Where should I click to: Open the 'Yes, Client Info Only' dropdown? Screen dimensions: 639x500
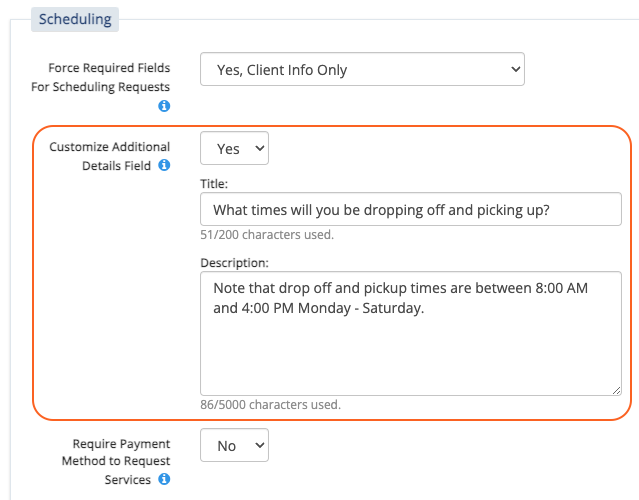point(362,69)
